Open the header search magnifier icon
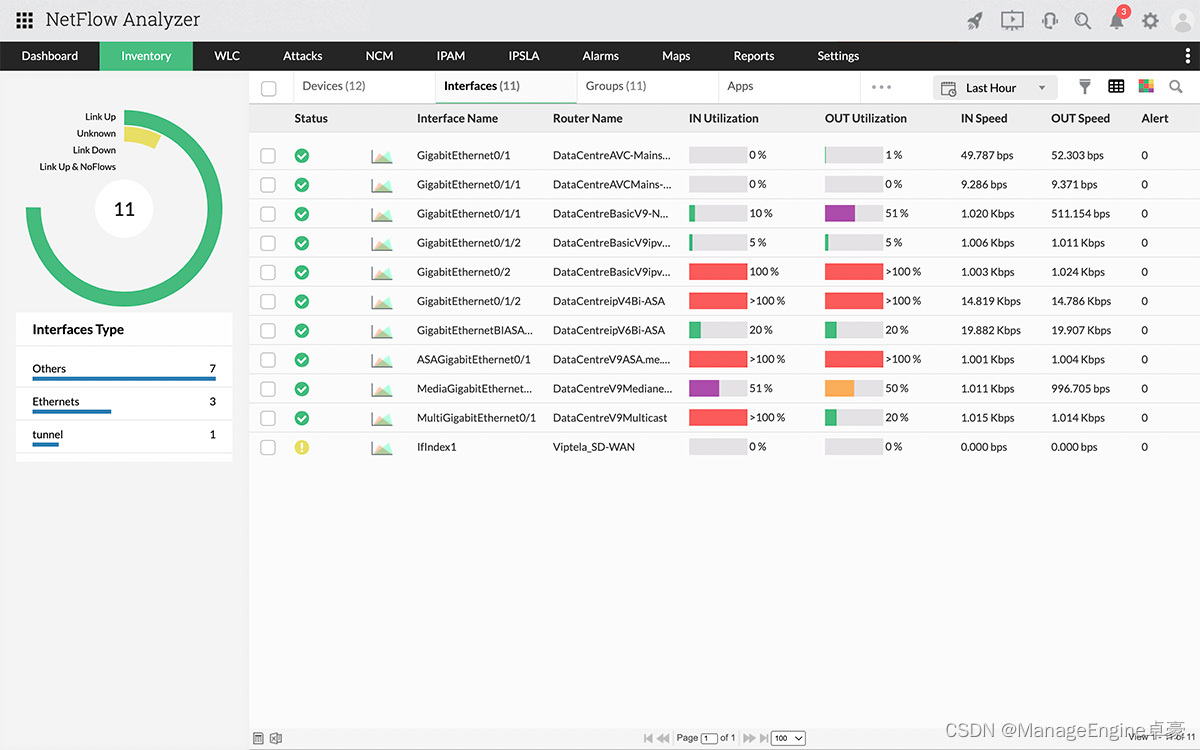Image resolution: width=1200 pixels, height=750 pixels. 1082,20
